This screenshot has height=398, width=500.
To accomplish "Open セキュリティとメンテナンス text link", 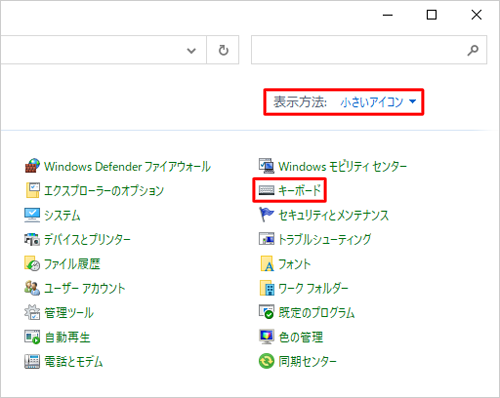I will pos(334,215).
